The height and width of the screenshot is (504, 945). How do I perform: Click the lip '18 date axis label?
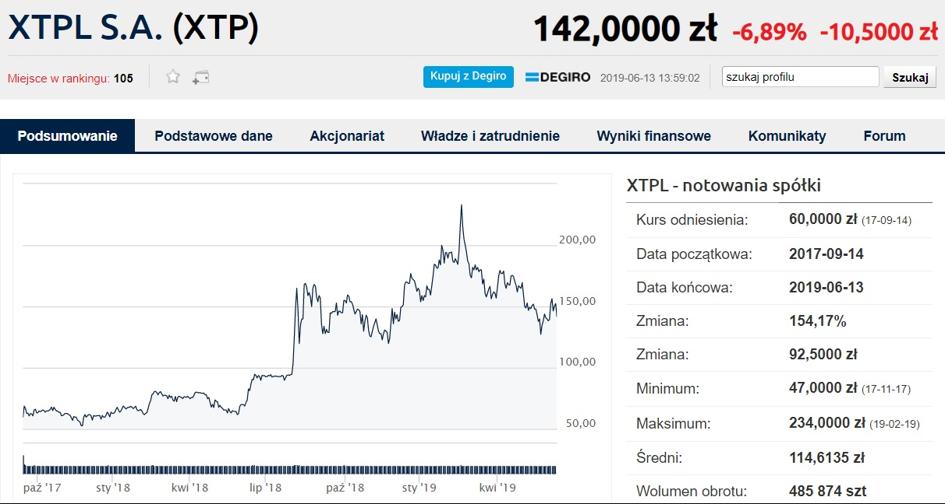(x=267, y=488)
